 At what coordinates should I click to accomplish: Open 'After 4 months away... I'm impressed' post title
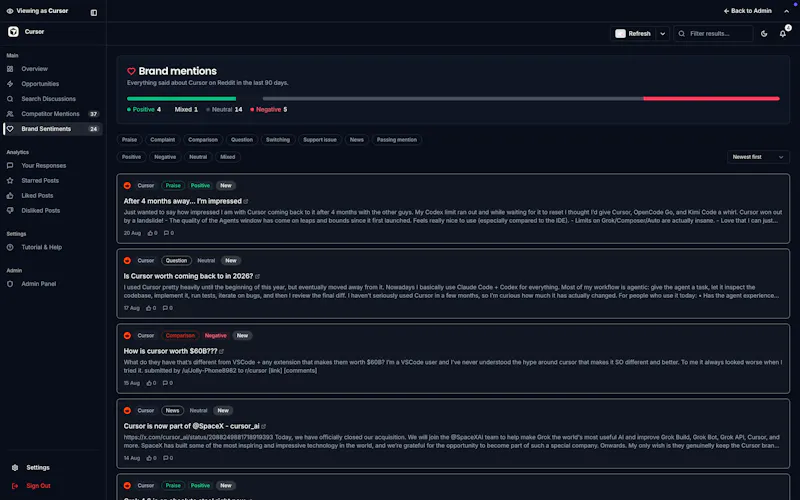[183, 202]
